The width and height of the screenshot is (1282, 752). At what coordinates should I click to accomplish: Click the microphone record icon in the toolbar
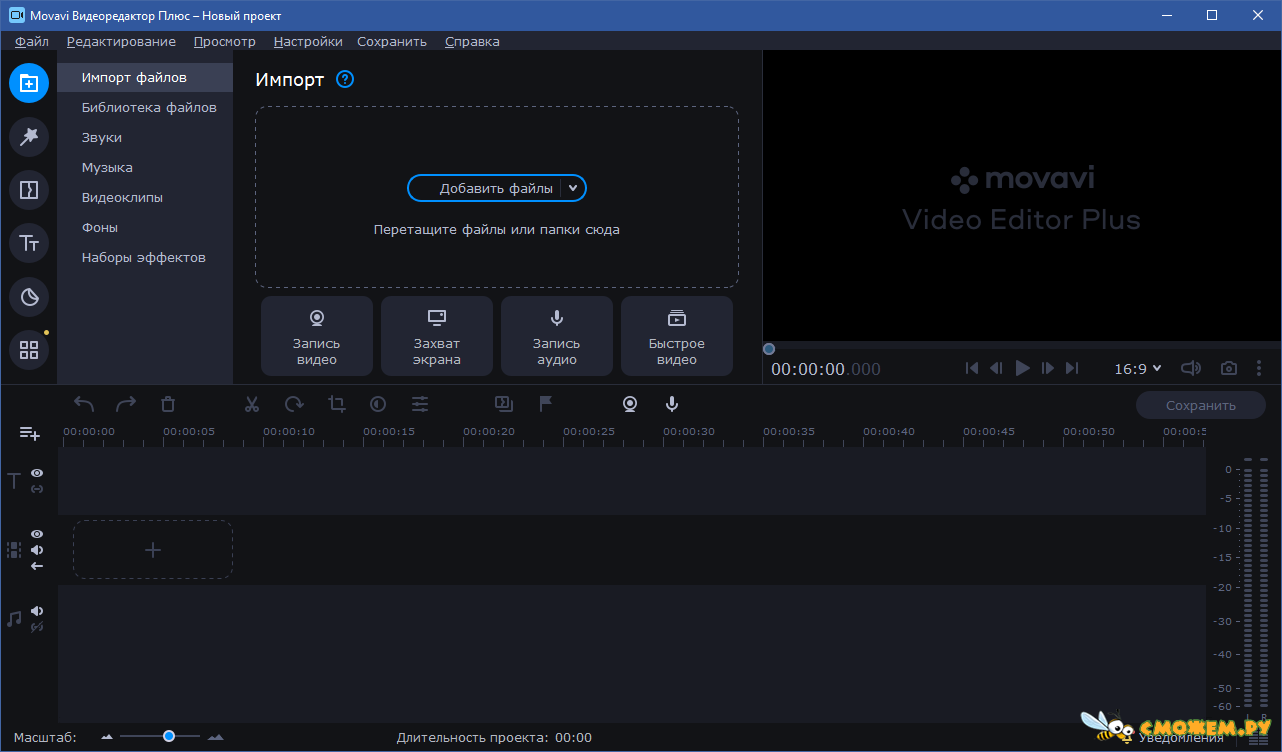click(672, 404)
